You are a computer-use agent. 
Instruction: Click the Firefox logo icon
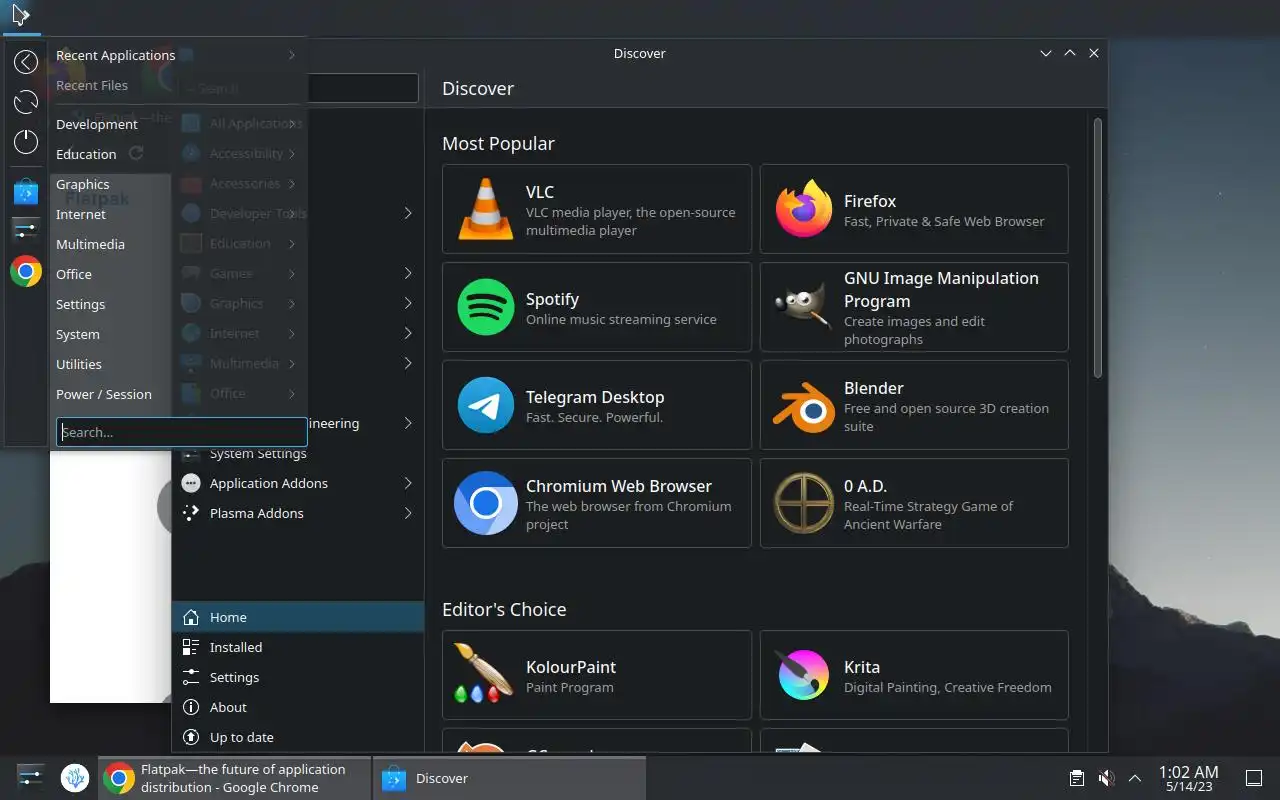804,209
